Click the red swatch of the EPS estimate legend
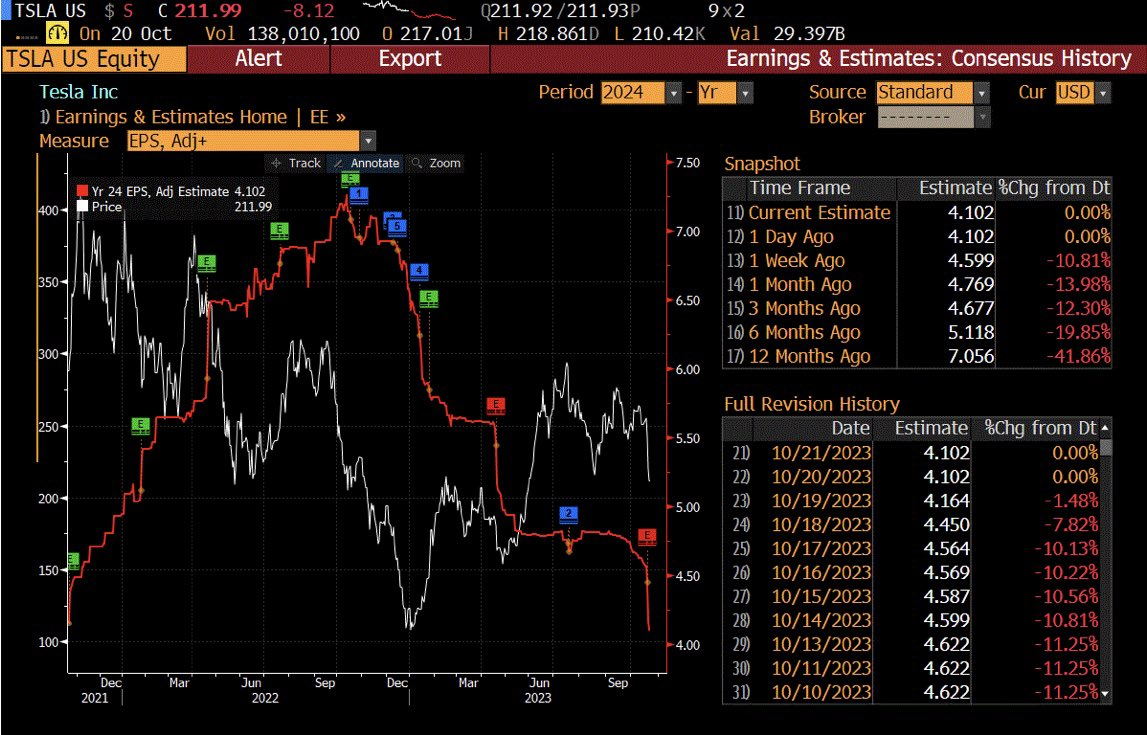This screenshot has width=1147, height=735. tap(82, 192)
